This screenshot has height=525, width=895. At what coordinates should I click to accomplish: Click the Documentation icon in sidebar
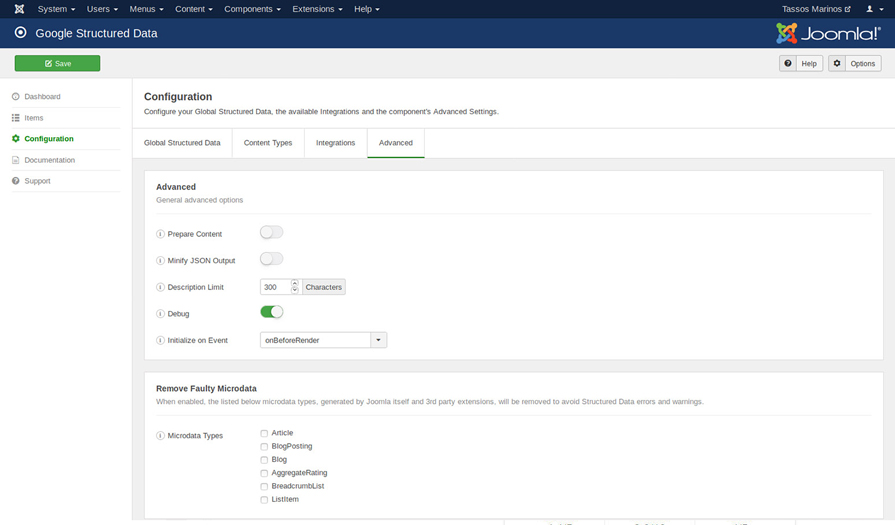click(16, 160)
